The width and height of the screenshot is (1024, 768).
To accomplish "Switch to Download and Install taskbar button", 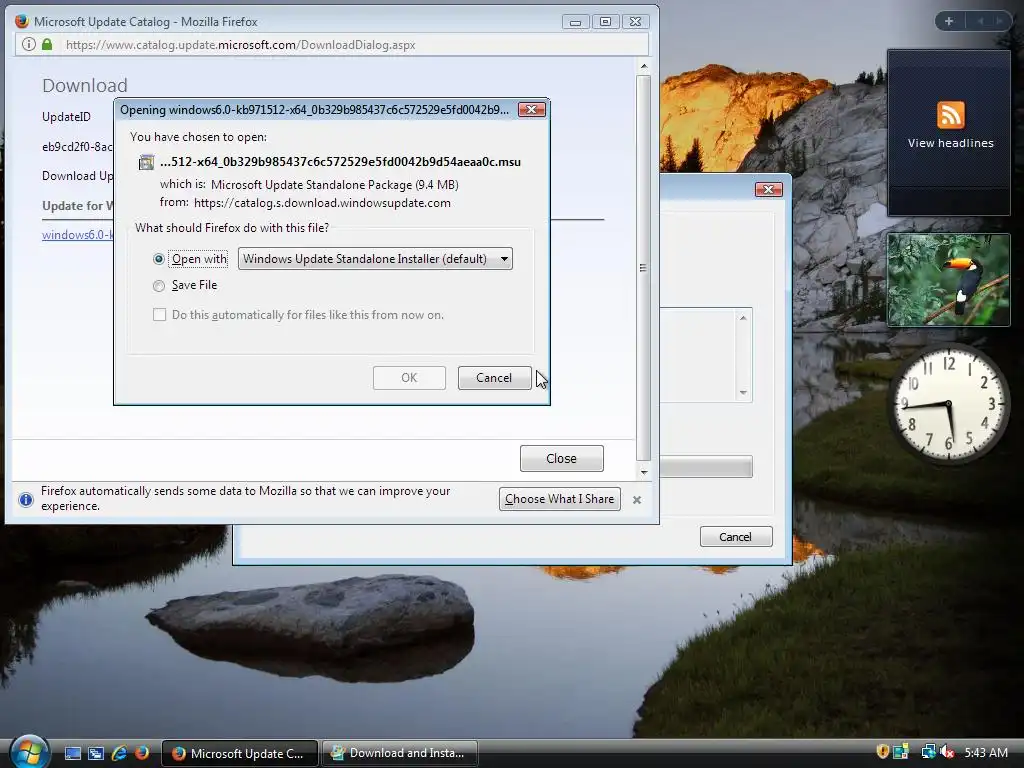I will (400, 753).
